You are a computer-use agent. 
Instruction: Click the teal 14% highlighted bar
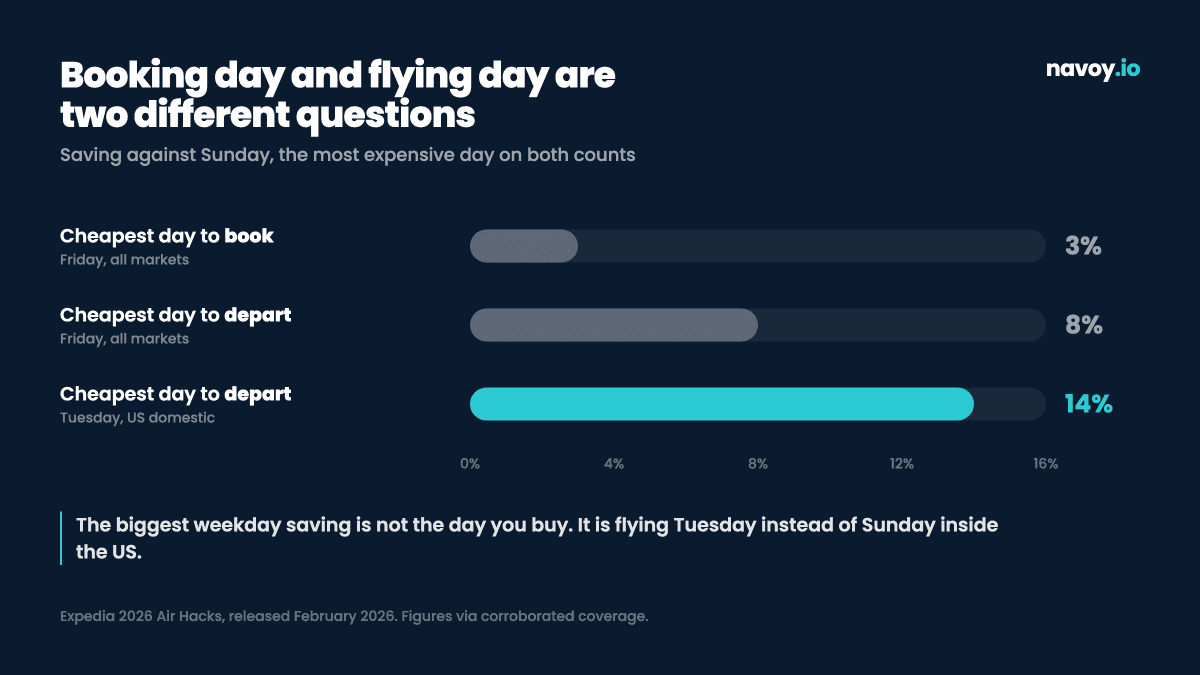[x=722, y=404]
